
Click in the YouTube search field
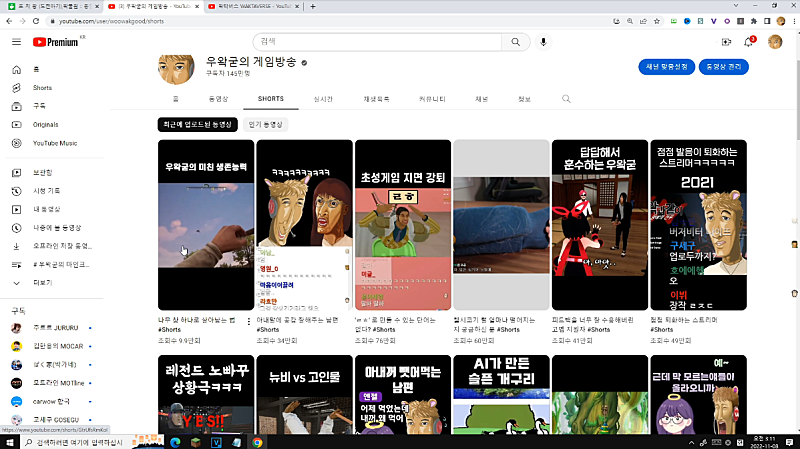click(x=378, y=42)
